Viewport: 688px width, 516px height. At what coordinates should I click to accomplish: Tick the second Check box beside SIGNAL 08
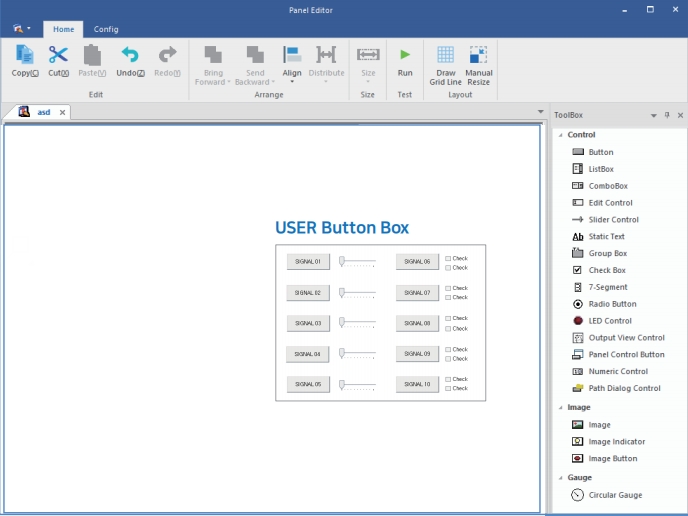click(x=448, y=329)
